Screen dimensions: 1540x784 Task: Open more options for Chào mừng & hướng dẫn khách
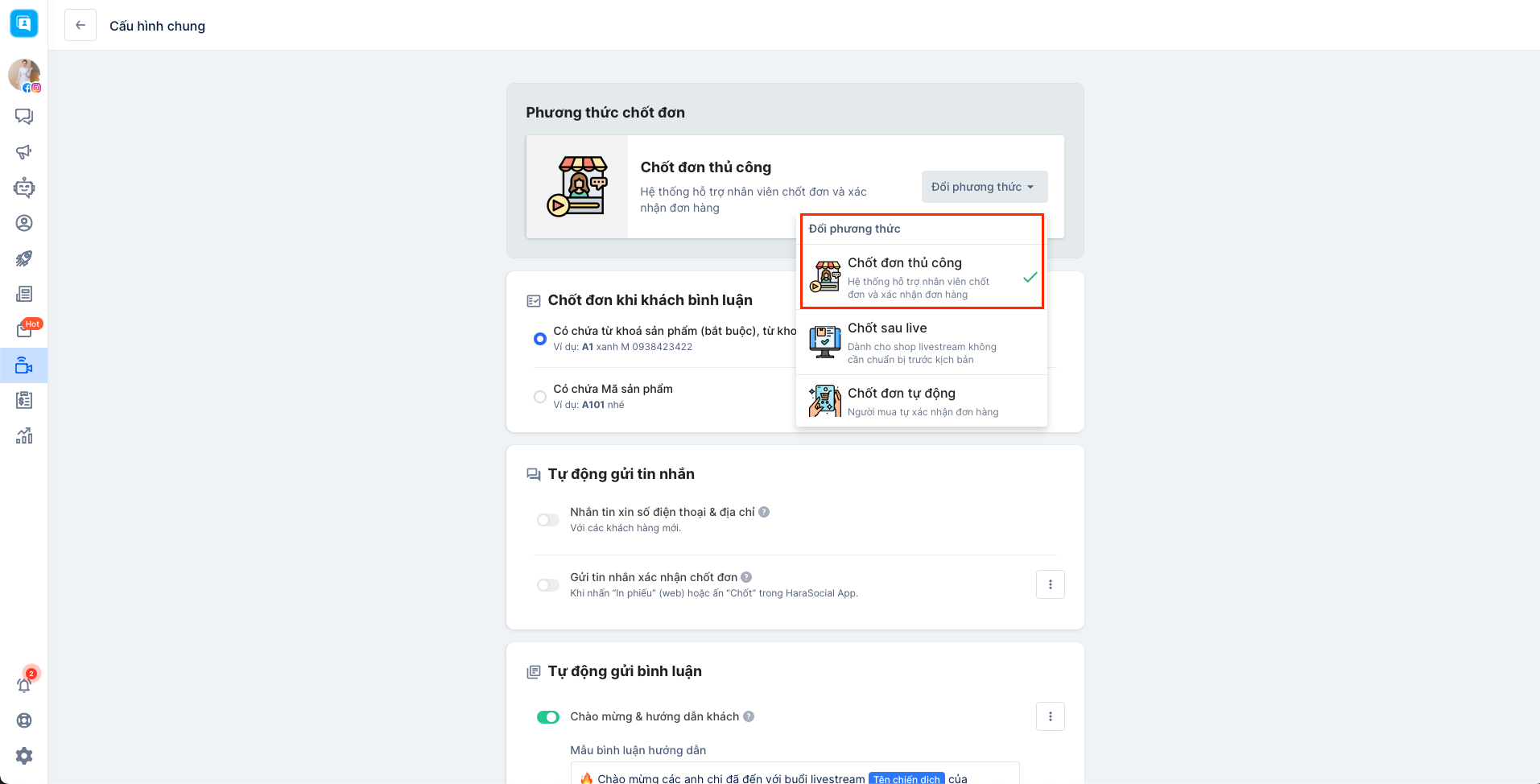(x=1051, y=716)
